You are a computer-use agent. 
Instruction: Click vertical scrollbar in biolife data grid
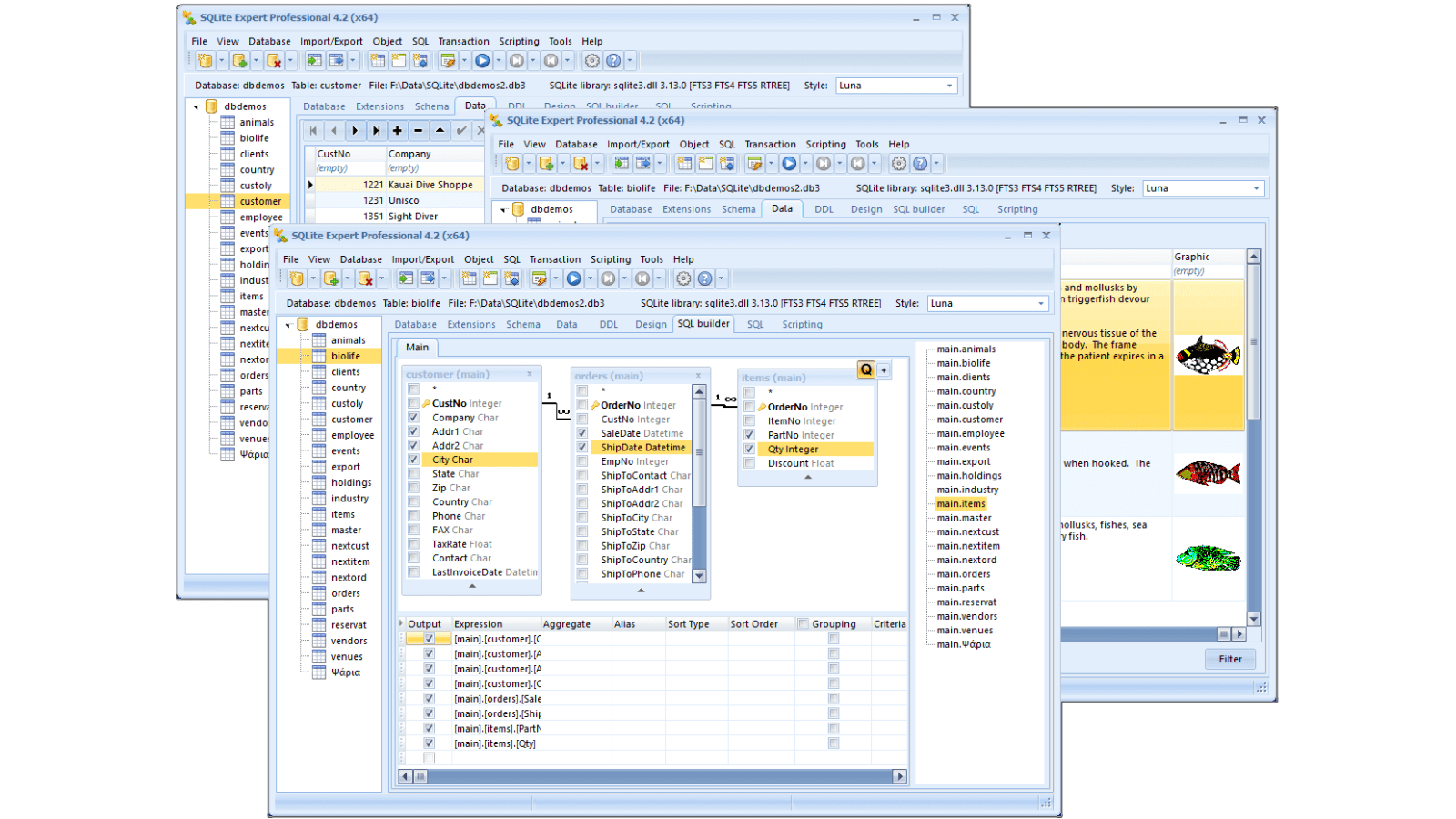point(1253,342)
